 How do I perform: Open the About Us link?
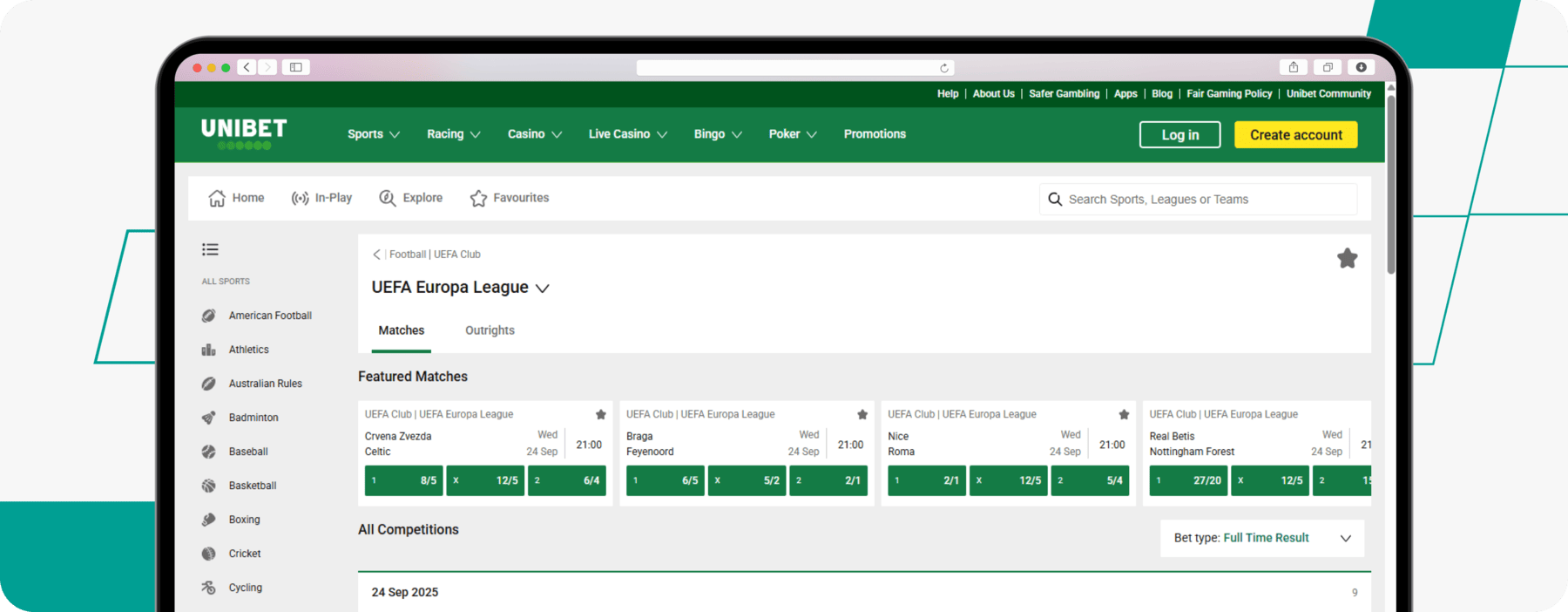tap(994, 94)
